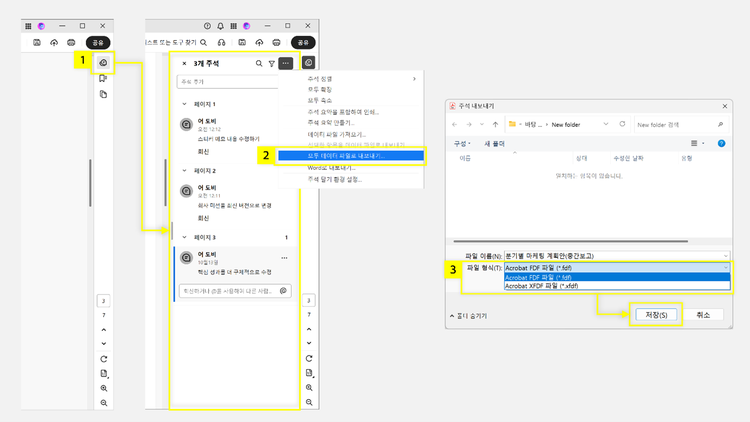The width and height of the screenshot is (750, 422).
Task: Open address bar dropdown in export dialog
Action: pos(606,124)
